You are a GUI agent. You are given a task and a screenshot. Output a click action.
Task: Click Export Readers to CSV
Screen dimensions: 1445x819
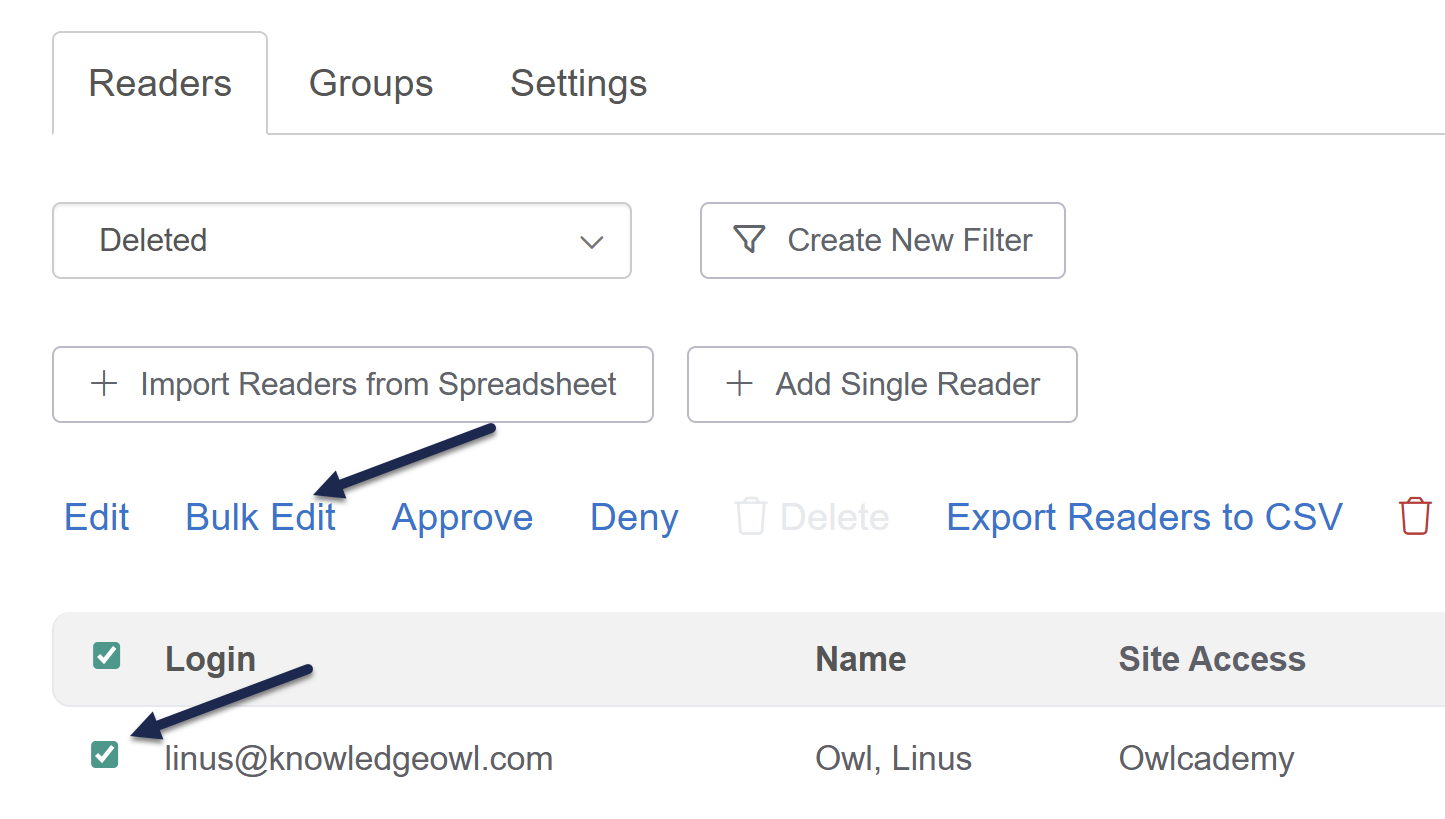[1144, 517]
